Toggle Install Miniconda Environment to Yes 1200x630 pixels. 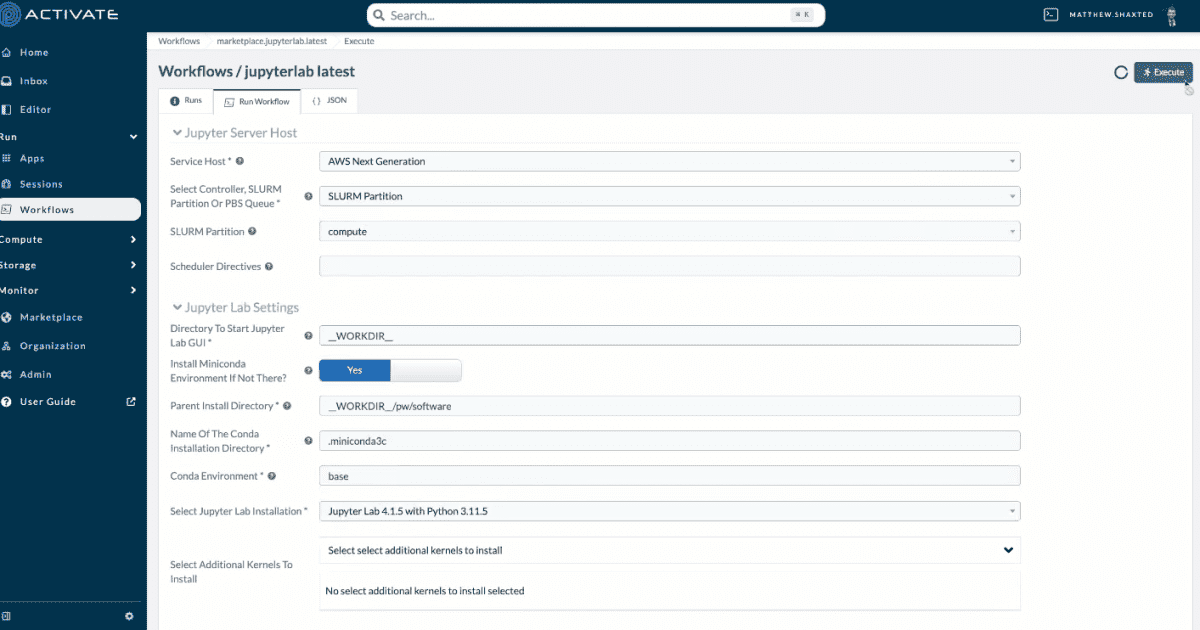click(x=354, y=370)
